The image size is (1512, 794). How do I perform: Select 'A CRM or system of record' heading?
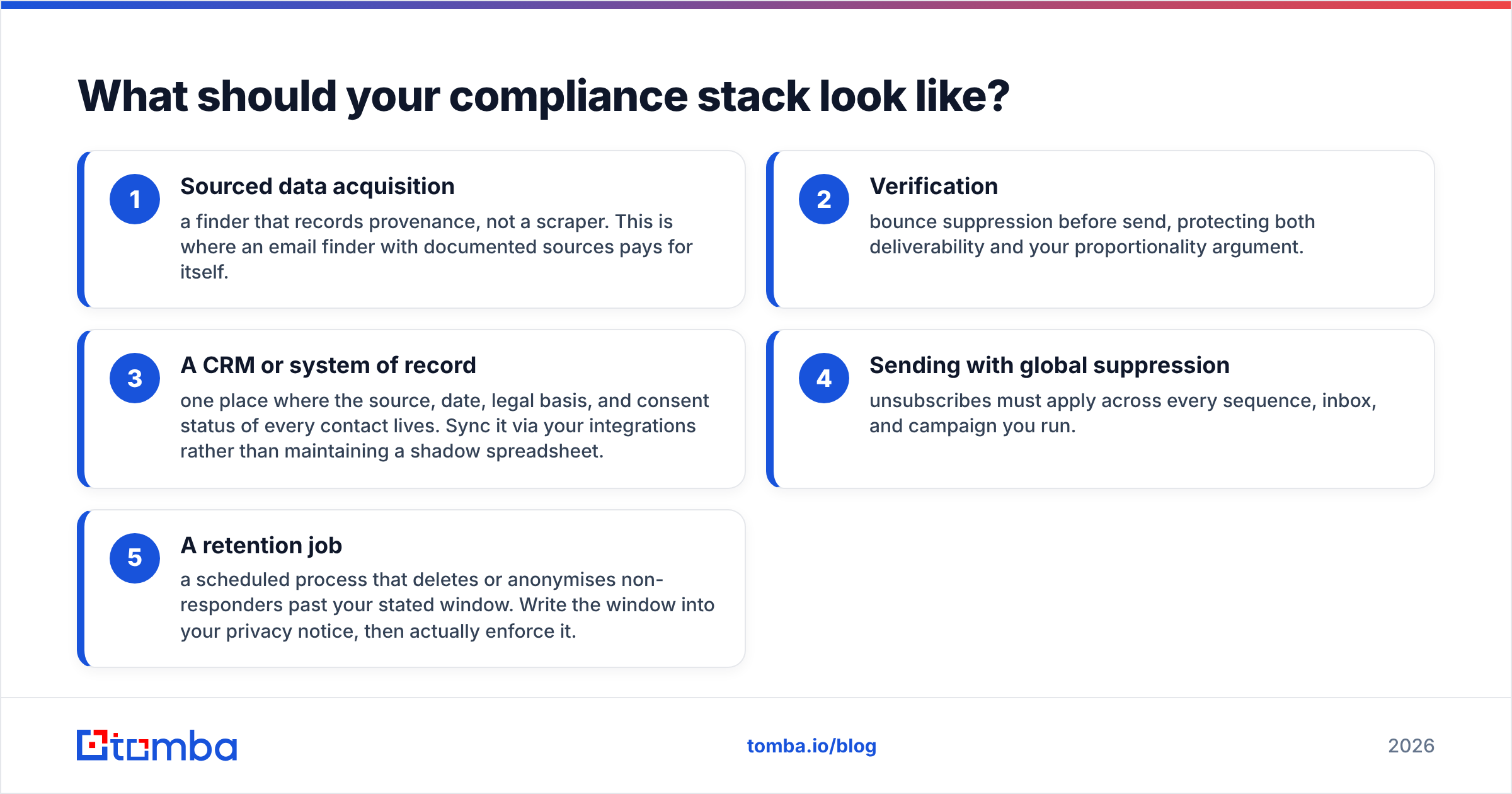pyautogui.click(x=328, y=365)
